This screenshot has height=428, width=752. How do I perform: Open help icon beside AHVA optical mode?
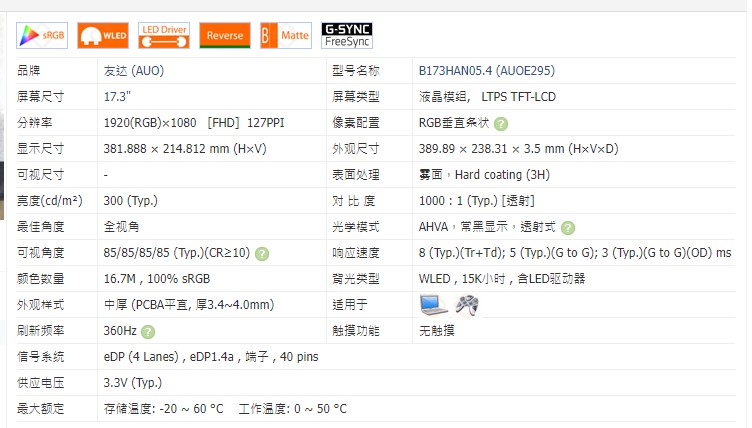point(568,228)
